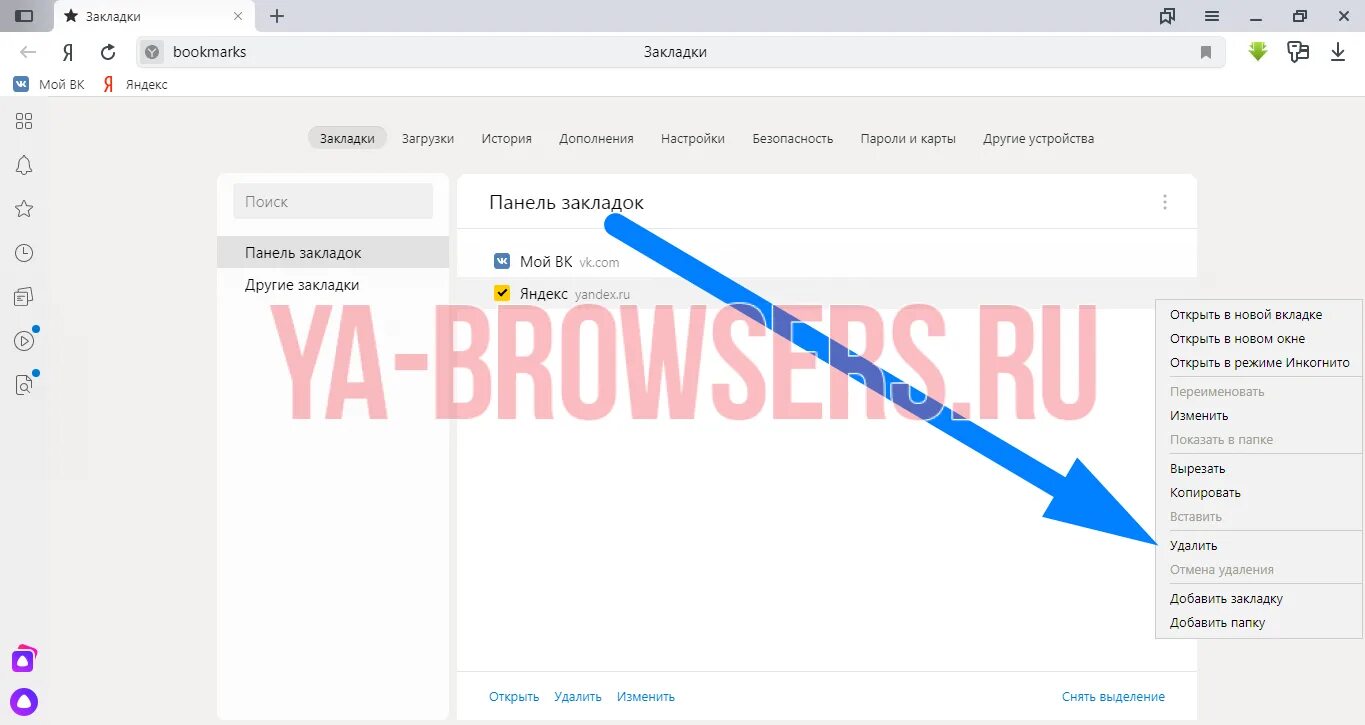Open Яндекс on bookmarks bar
The height and width of the screenshot is (725, 1365).
tap(135, 84)
